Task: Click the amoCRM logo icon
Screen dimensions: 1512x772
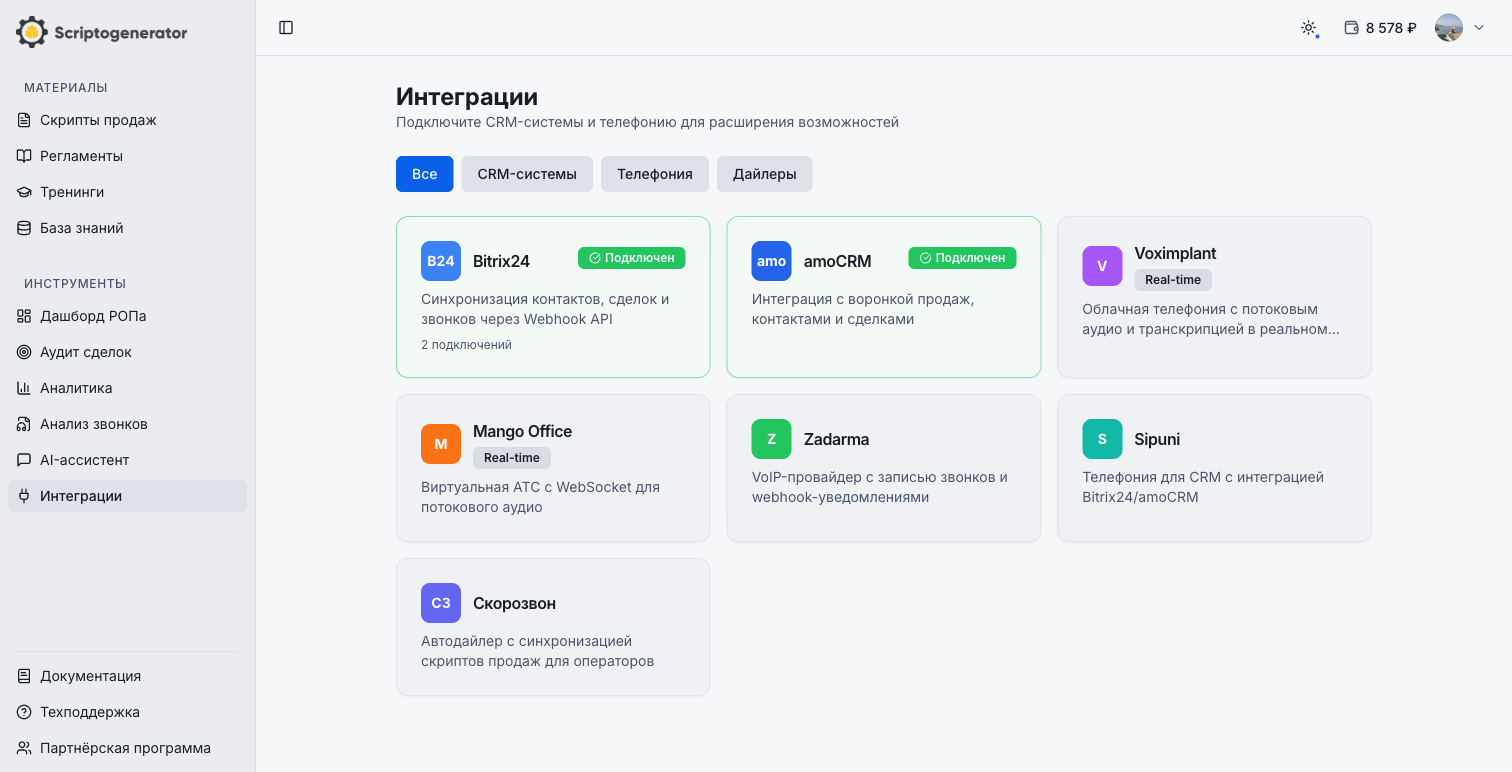Action: [771, 261]
